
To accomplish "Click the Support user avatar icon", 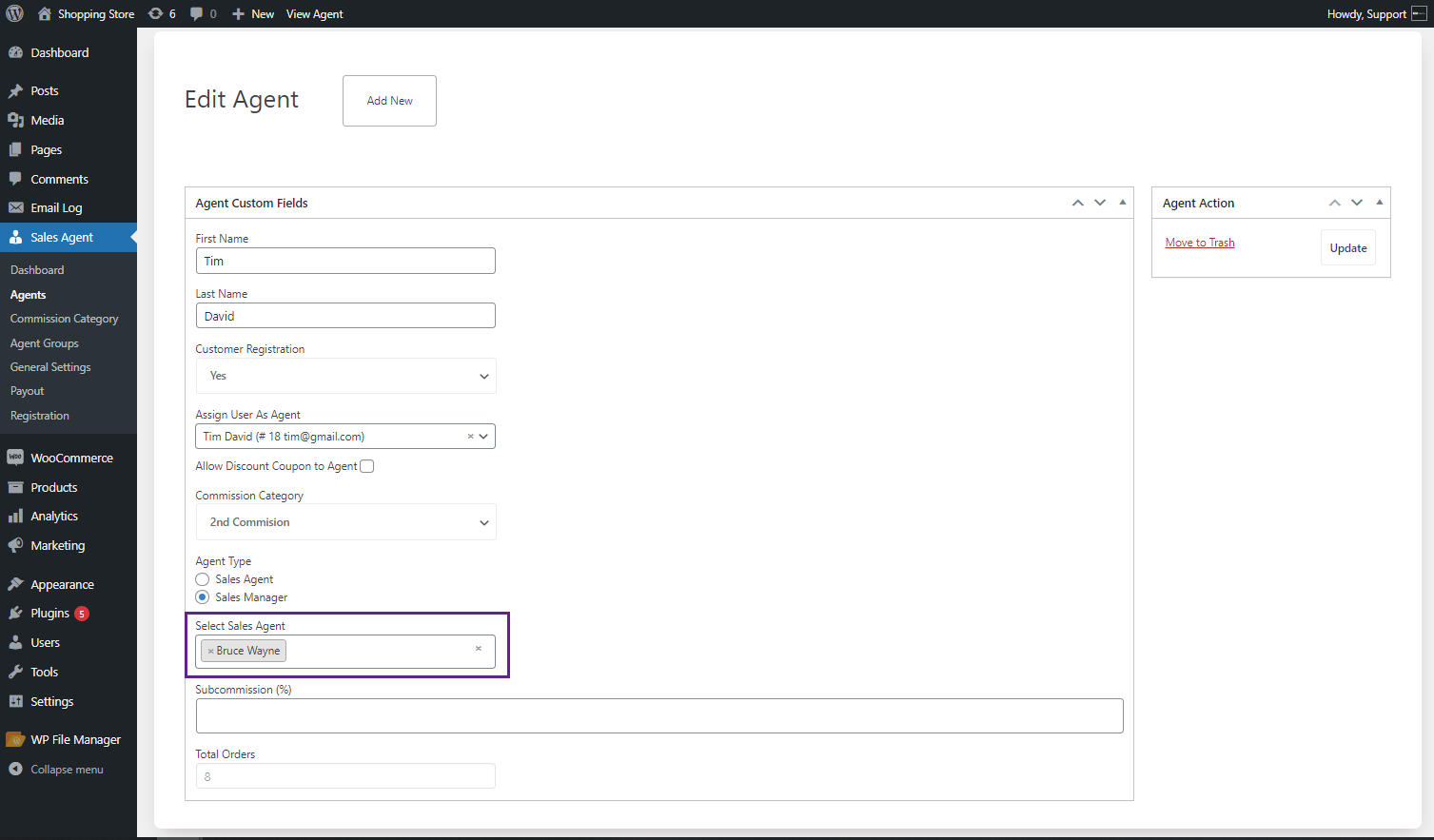I will (x=1419, y=13).
